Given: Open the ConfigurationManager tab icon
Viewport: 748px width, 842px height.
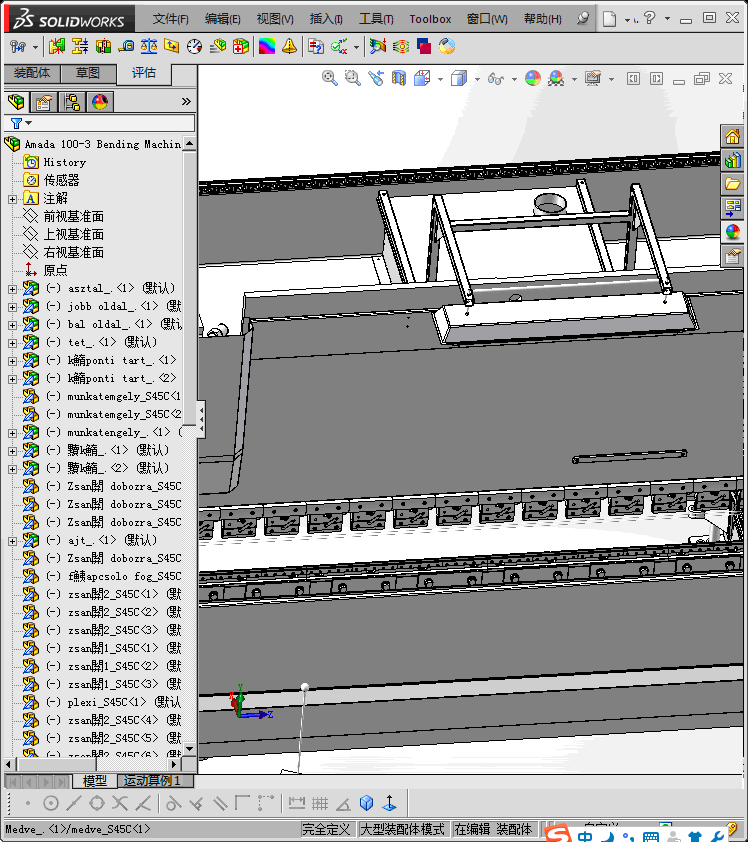Looking at the screenshot, I should pos(72,101).
